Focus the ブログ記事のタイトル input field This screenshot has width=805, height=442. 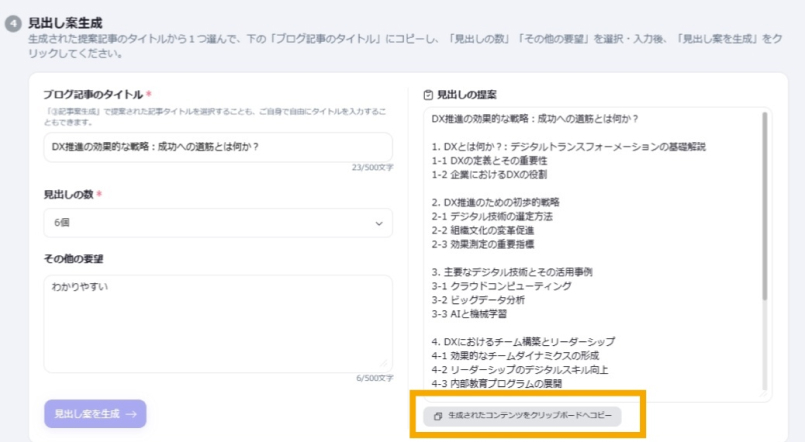pos(217,147)
